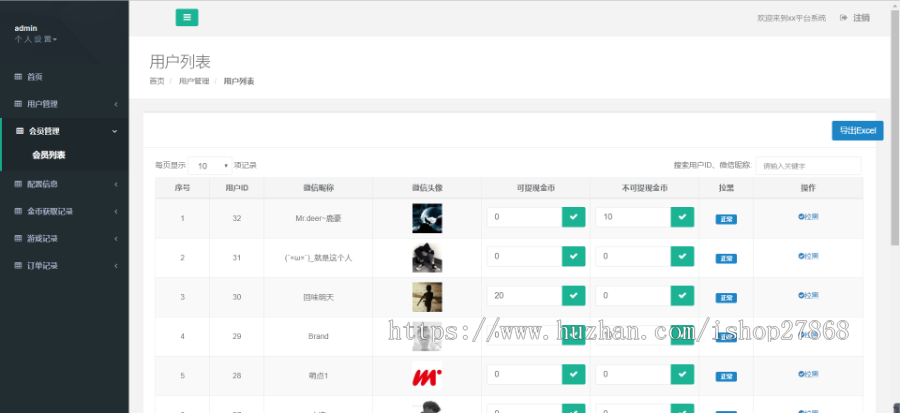Edit withdrawable coins field showing 20
Screen dimensions: 900x413
click(x=524, y=295)
